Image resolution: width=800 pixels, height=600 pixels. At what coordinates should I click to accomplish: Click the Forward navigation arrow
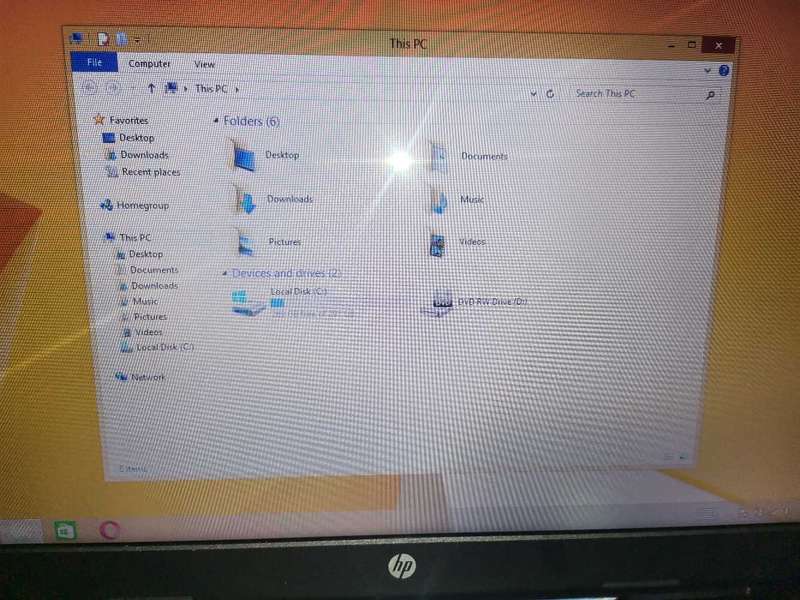click(x=112, y=88)
